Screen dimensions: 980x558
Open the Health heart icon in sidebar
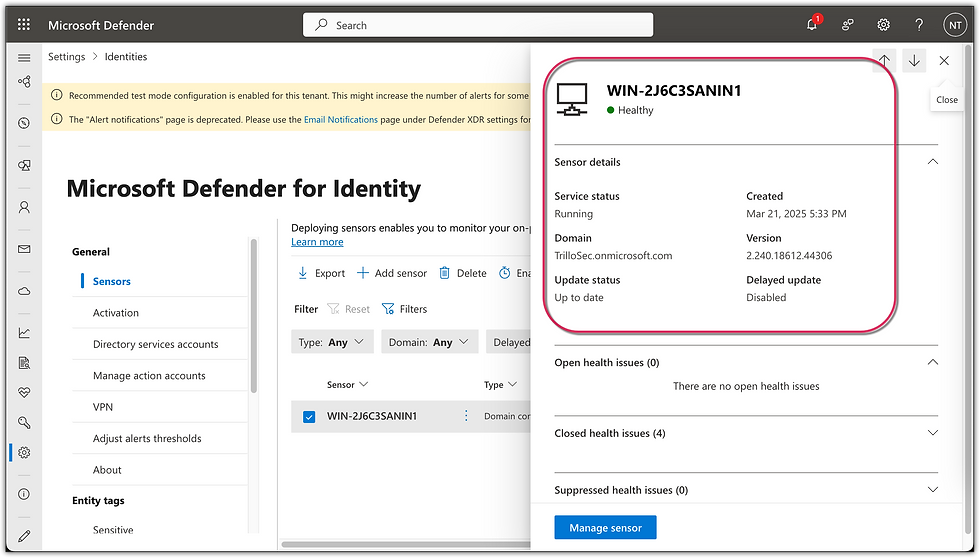tap(24, 392)
